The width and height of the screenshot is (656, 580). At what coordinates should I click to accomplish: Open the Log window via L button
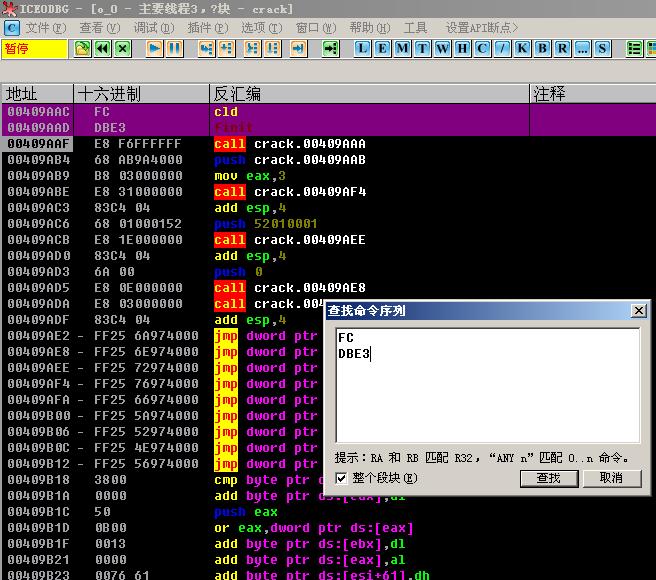click(362, 49)
